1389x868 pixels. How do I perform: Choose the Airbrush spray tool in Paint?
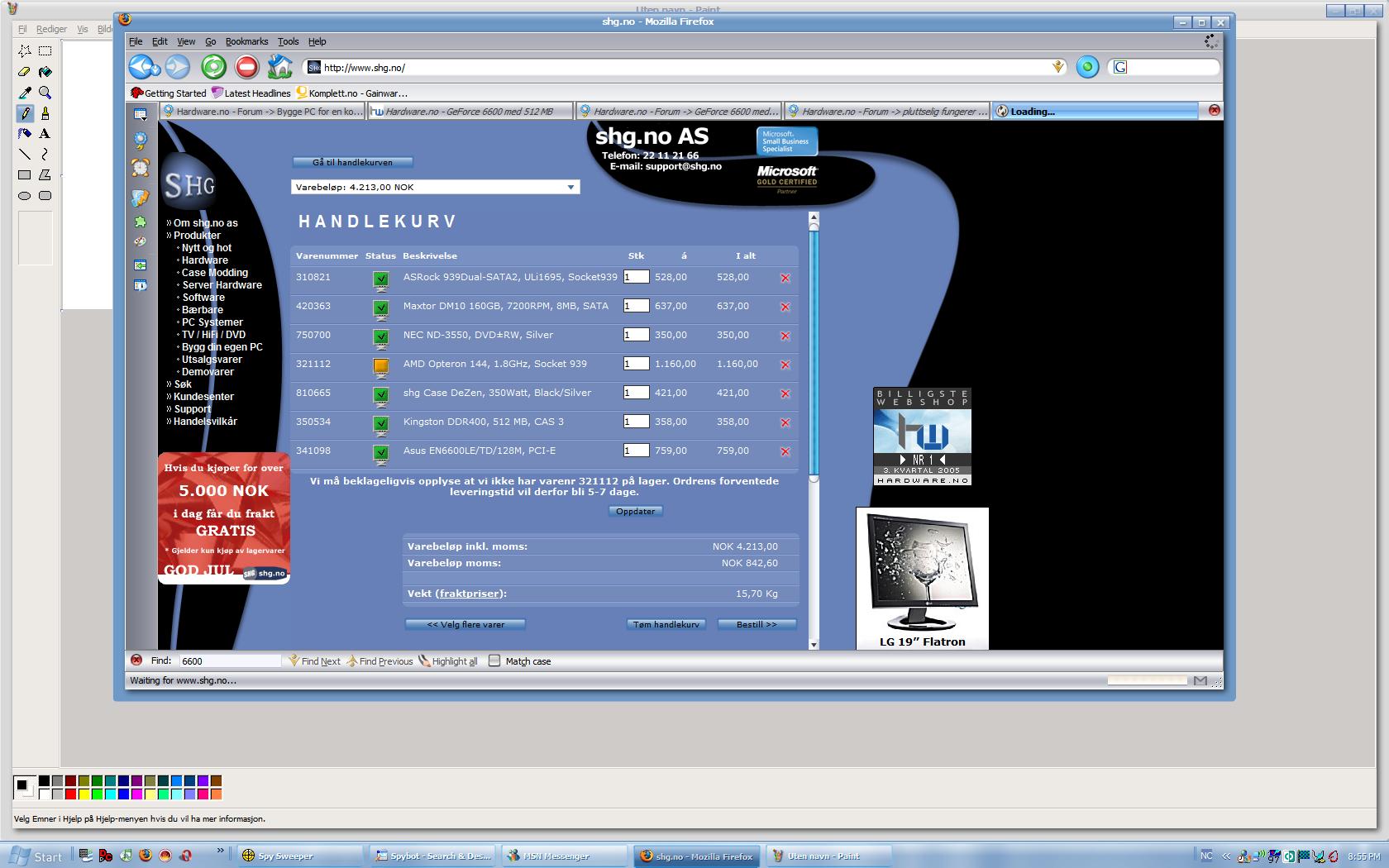[25, 133]
